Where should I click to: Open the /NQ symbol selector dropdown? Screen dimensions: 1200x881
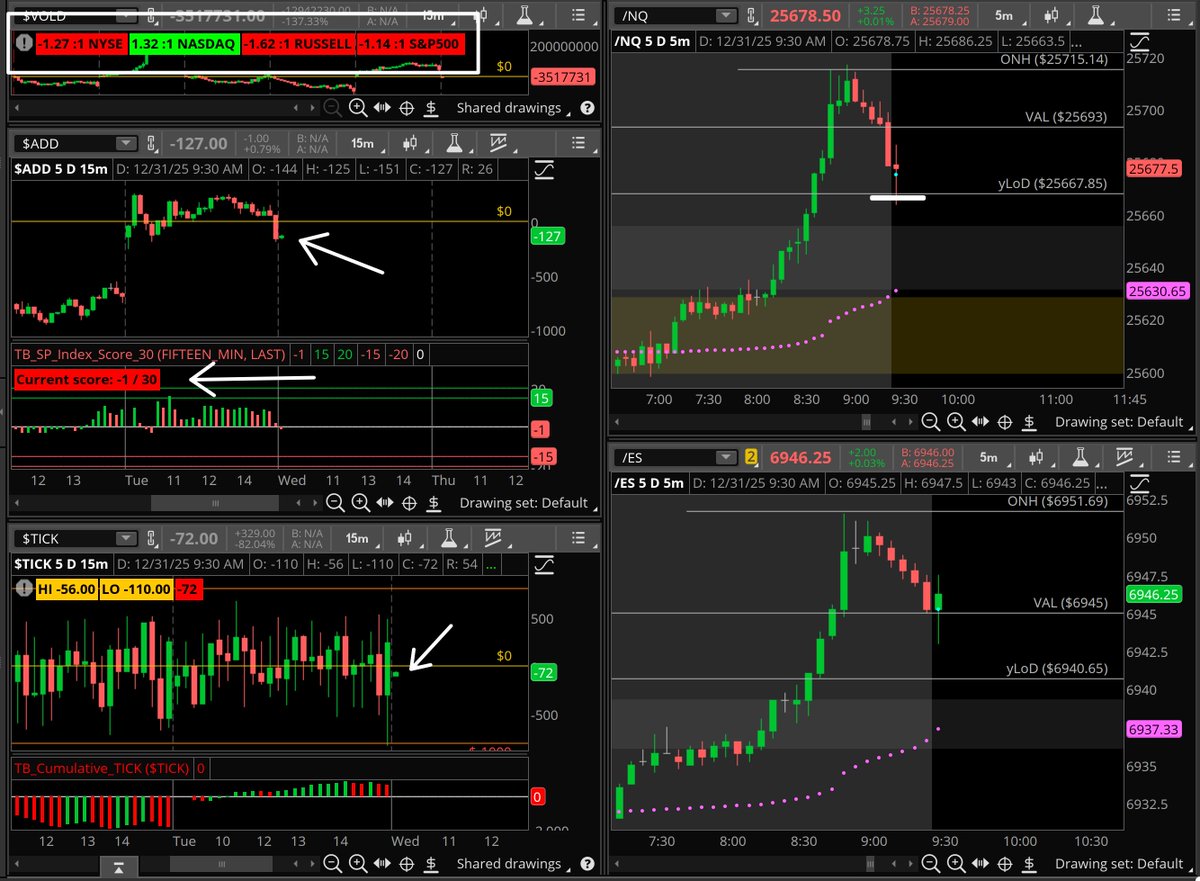(x=724, y=15)
